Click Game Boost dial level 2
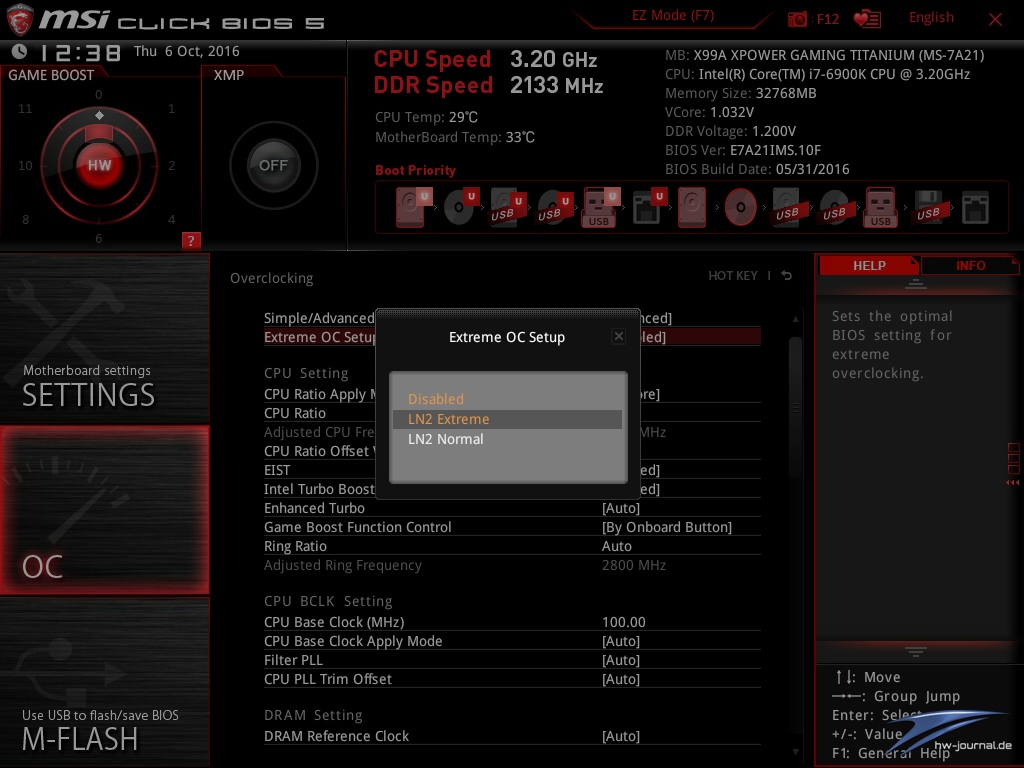Image resolution: width=1024 pixels, height=768 pixels. point(172,165)
